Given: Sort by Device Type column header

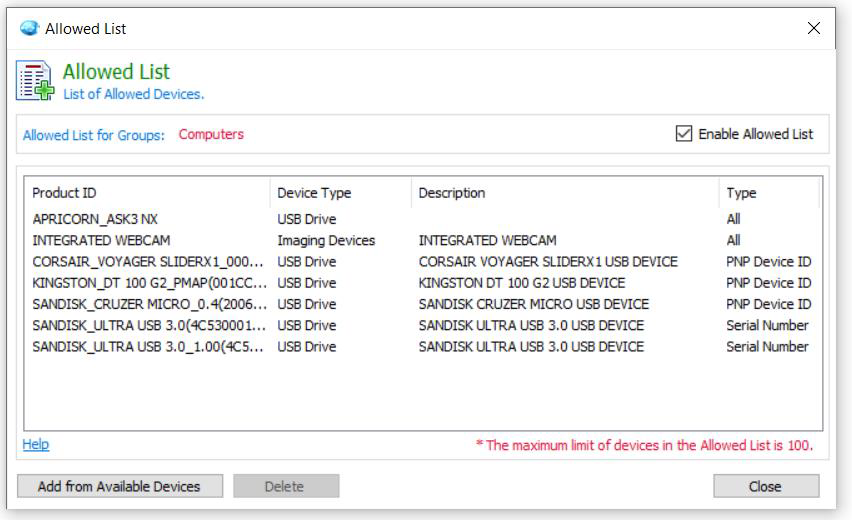Looking at the screenshot, I should [x=341, y=193].
